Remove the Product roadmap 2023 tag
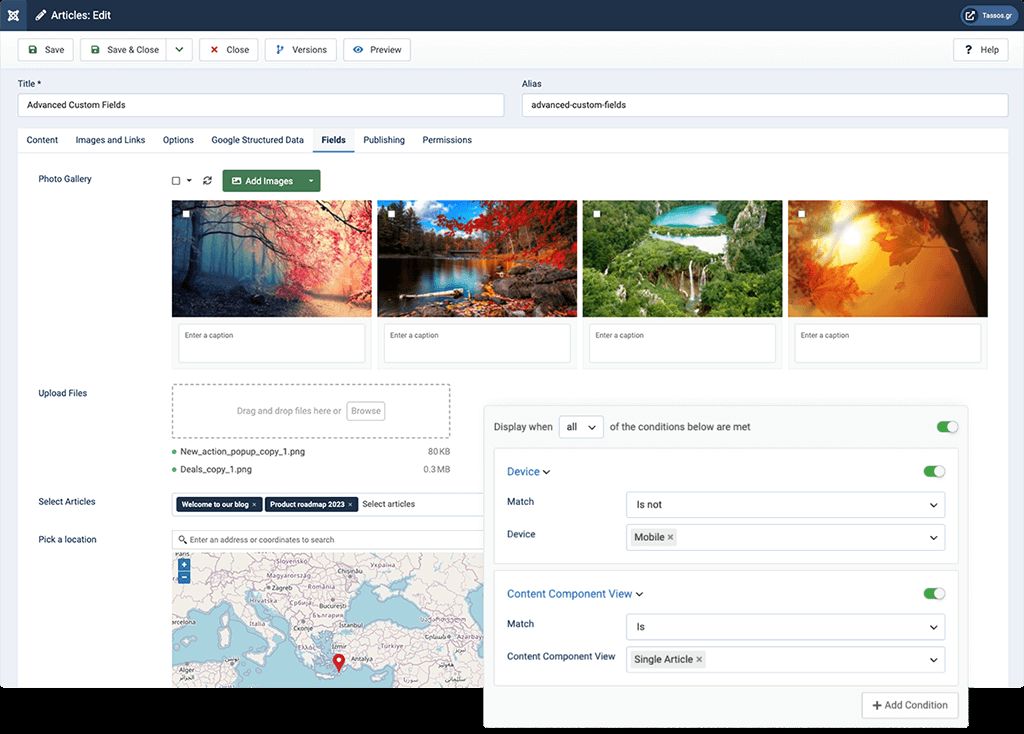Screen dimensions: 1024x734 click(350, 505)
